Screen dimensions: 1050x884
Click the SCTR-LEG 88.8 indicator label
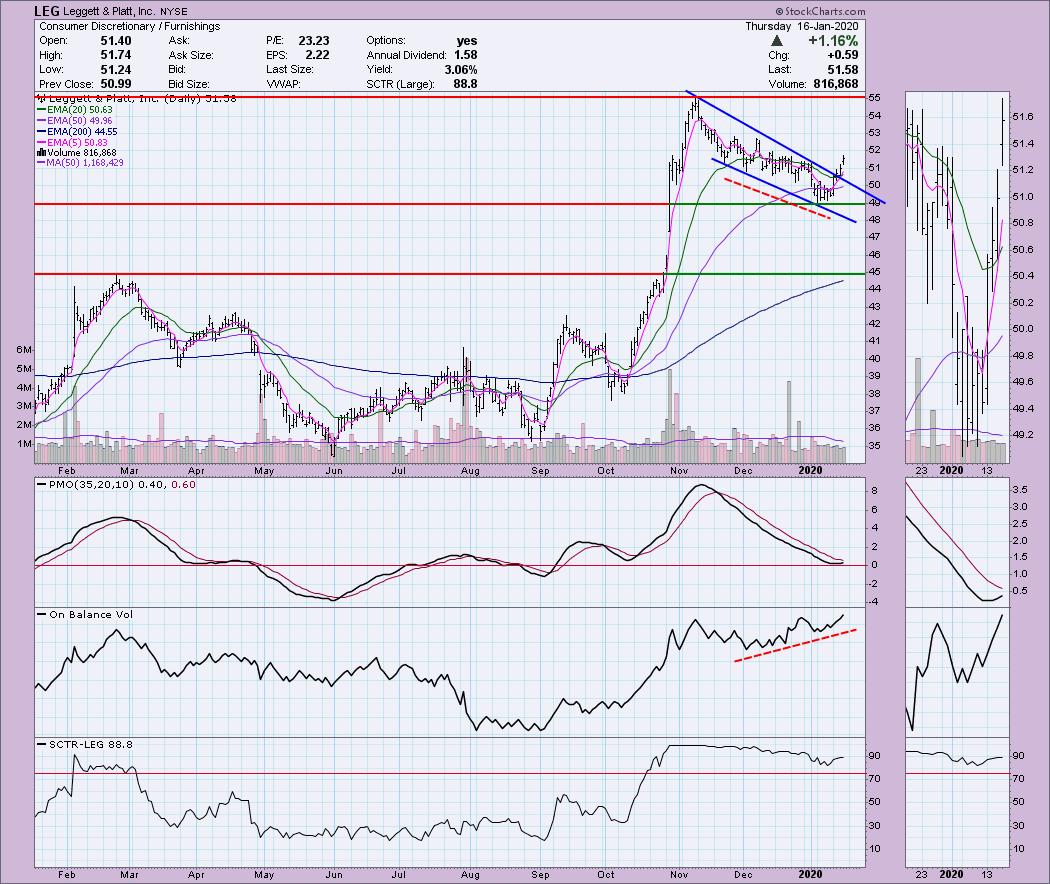point(90,744)
